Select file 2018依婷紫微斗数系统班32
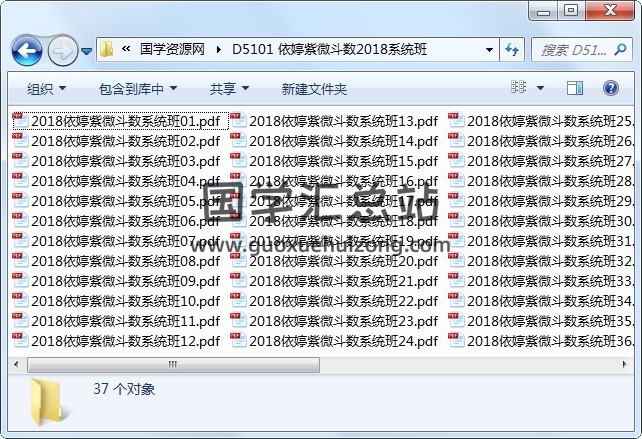The height and width of the screenshot is (439, 642). pyautogui.click(x=541, y=261)
